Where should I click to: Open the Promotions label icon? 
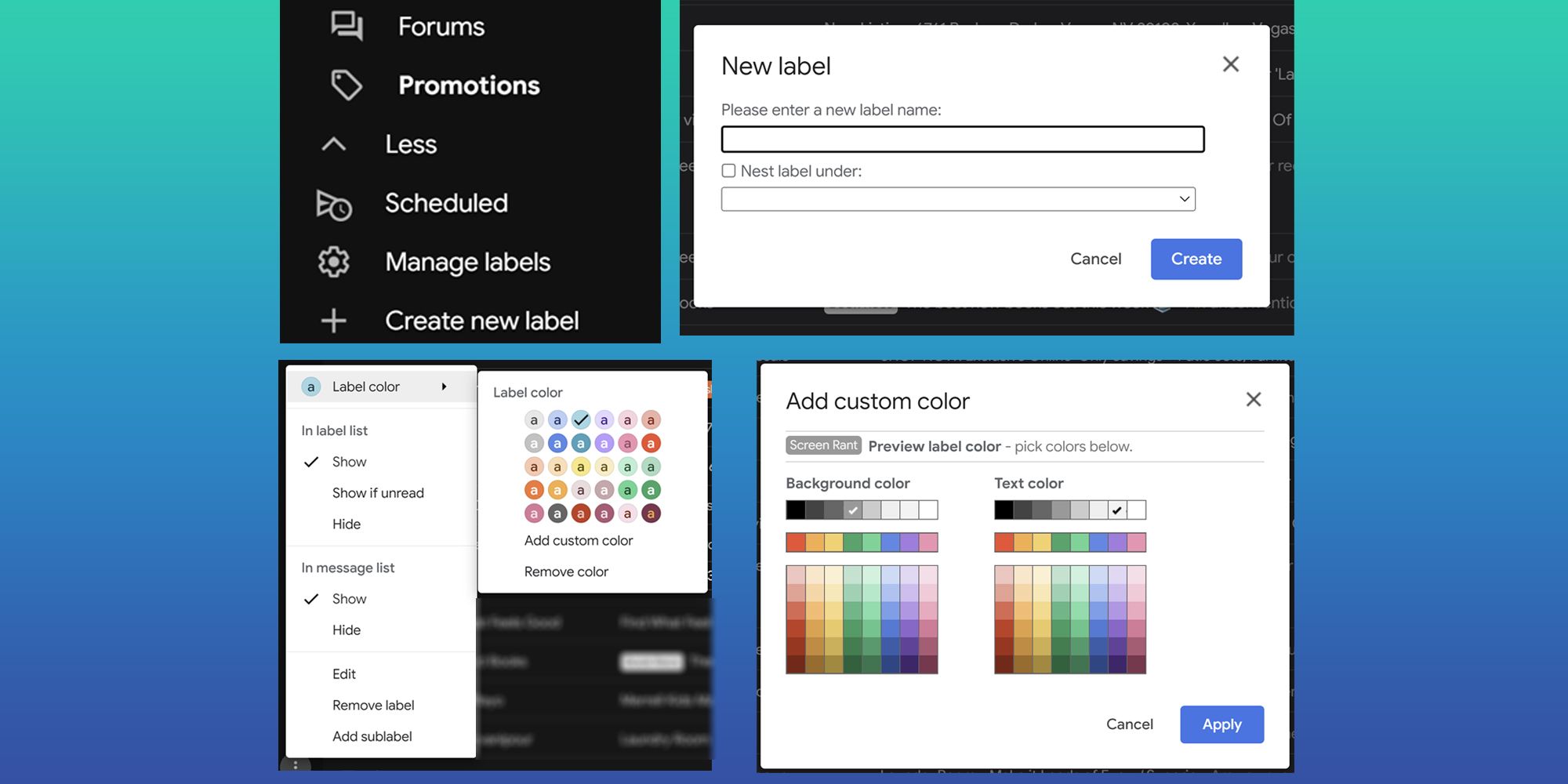(347, 84)
